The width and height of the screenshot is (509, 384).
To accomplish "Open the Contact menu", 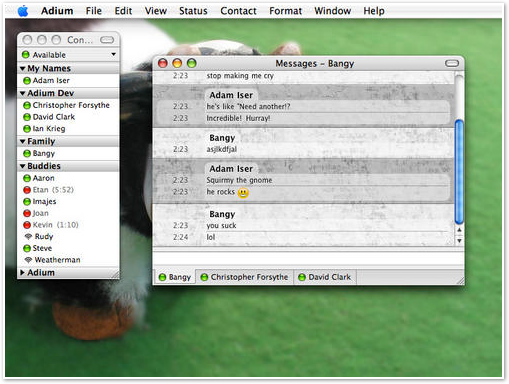I will pos(238,11).
